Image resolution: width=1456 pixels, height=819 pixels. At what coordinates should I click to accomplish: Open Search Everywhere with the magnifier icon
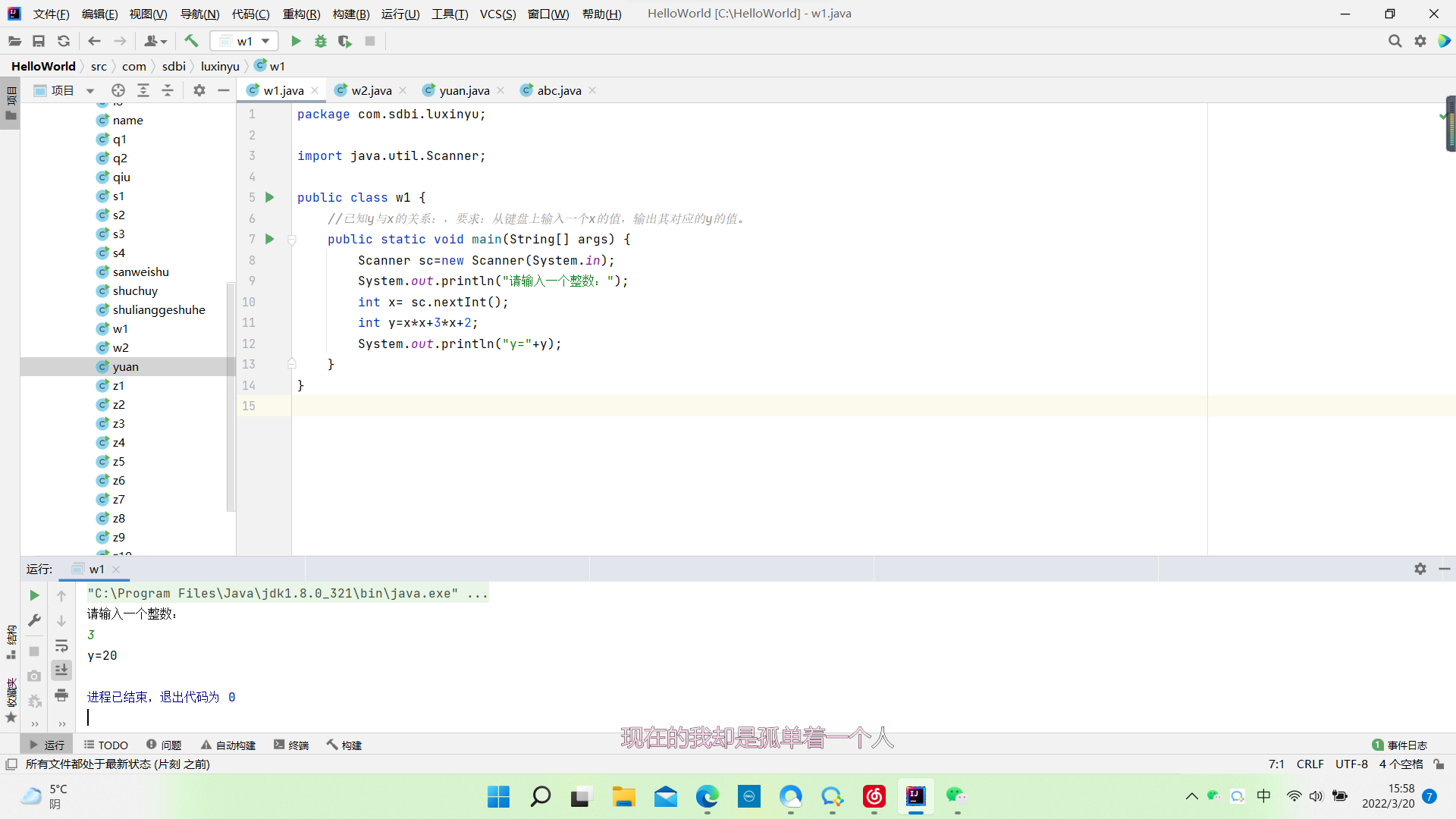(1395, 41)
